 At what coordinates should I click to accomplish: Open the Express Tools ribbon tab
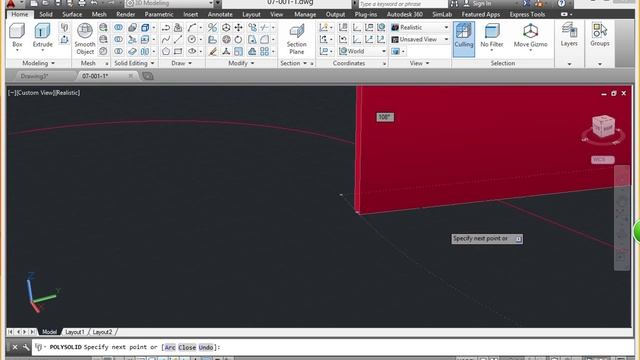(527, 14)
